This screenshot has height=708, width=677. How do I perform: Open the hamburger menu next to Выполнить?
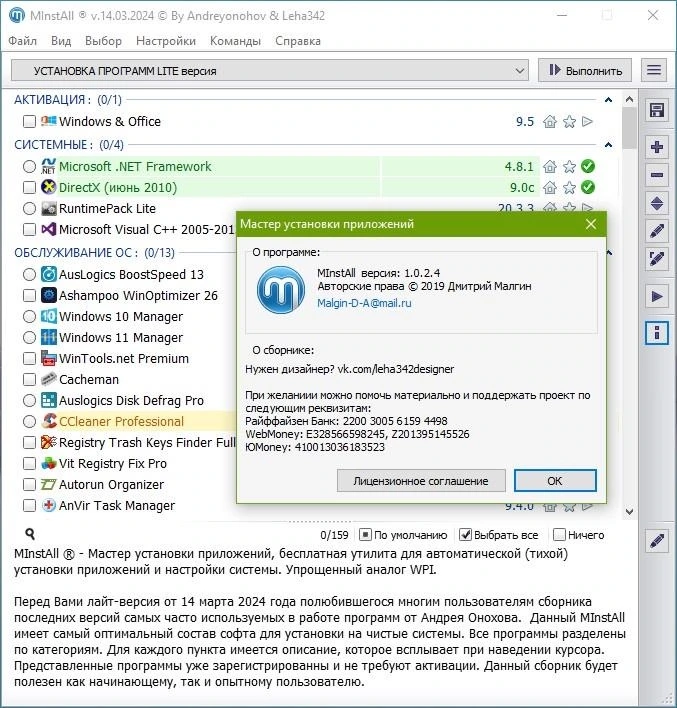click(x=654, y=70)
